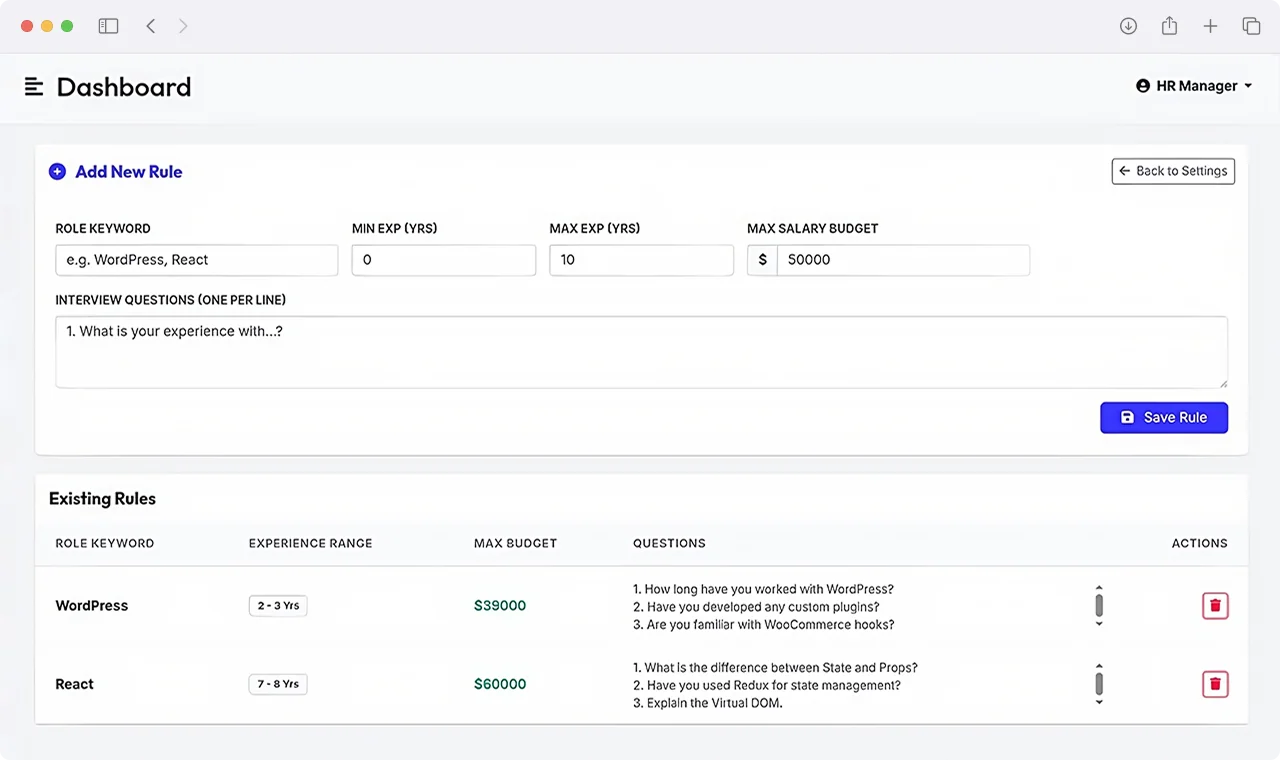
Task: Click the $39000 budget value
Action: 500,605
